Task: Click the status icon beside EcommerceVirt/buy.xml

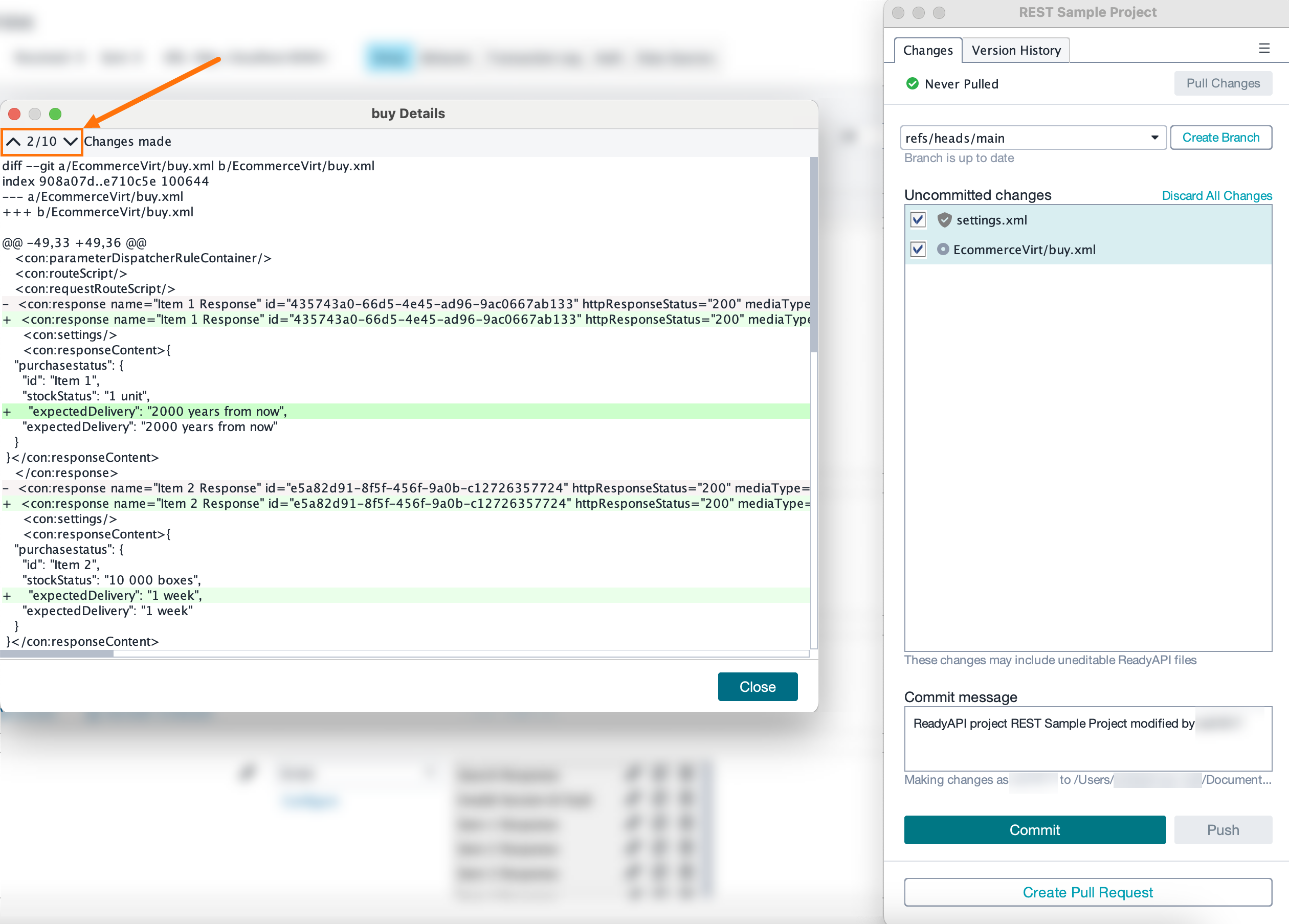Action: tap(943, 249)
